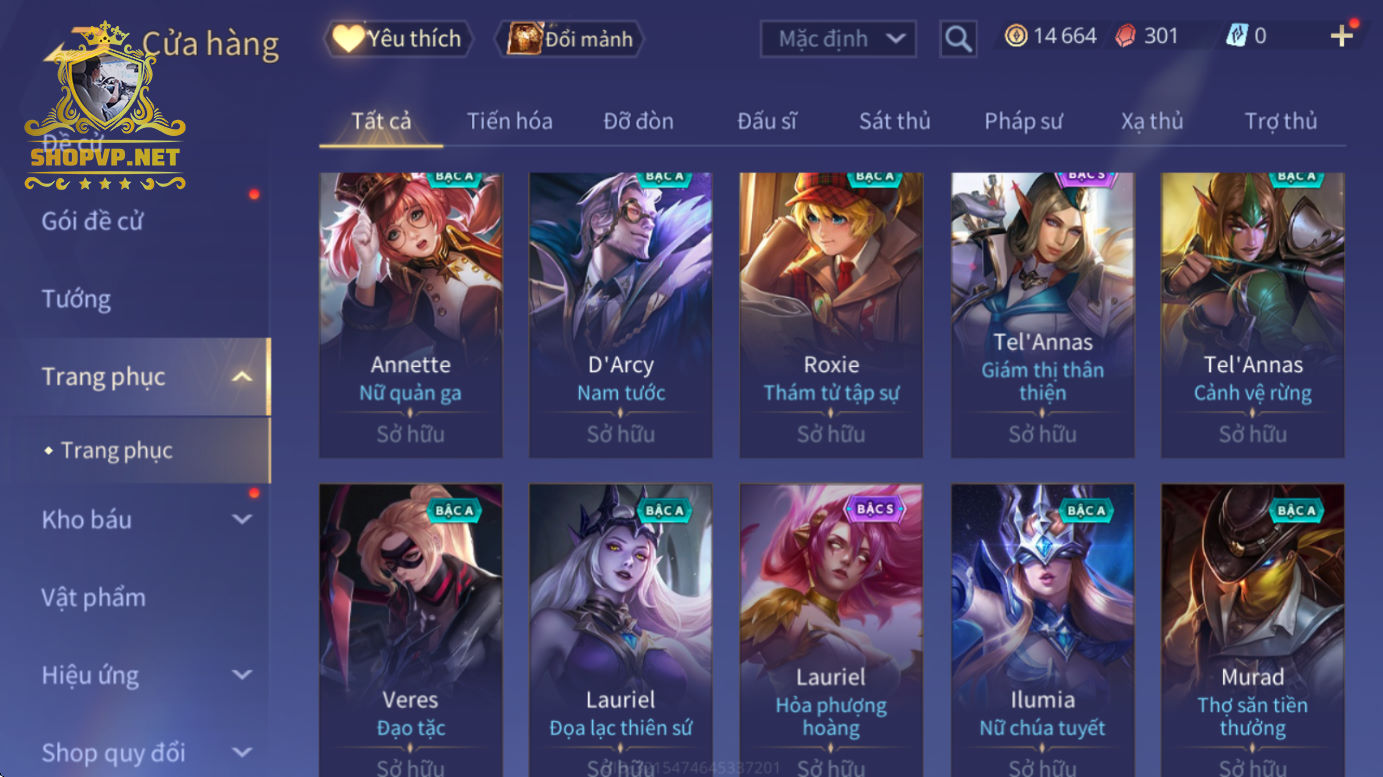Click the search magnifier icon

(958, 39)
